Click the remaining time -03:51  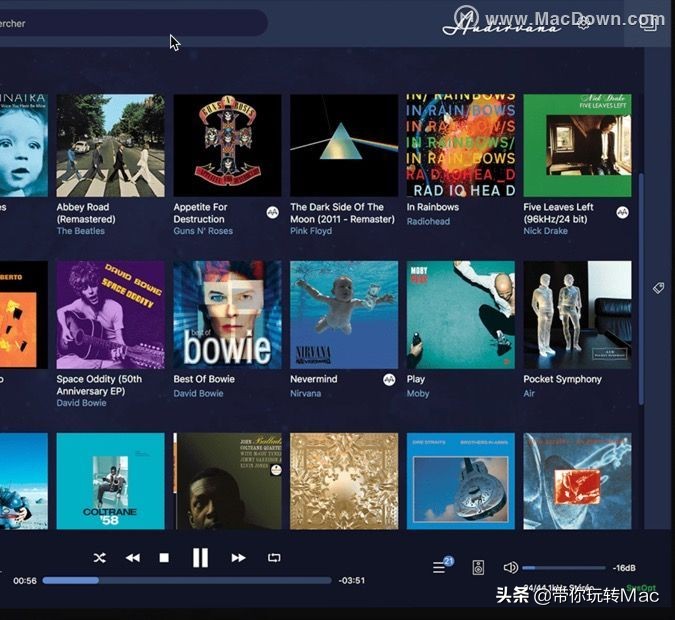pyautogui.click(x=352, y=581)
